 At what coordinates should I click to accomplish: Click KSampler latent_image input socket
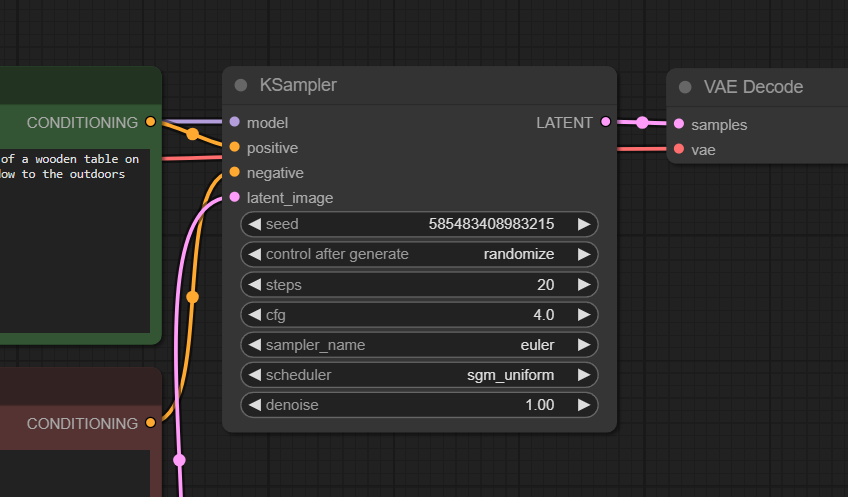click(235, 197)
